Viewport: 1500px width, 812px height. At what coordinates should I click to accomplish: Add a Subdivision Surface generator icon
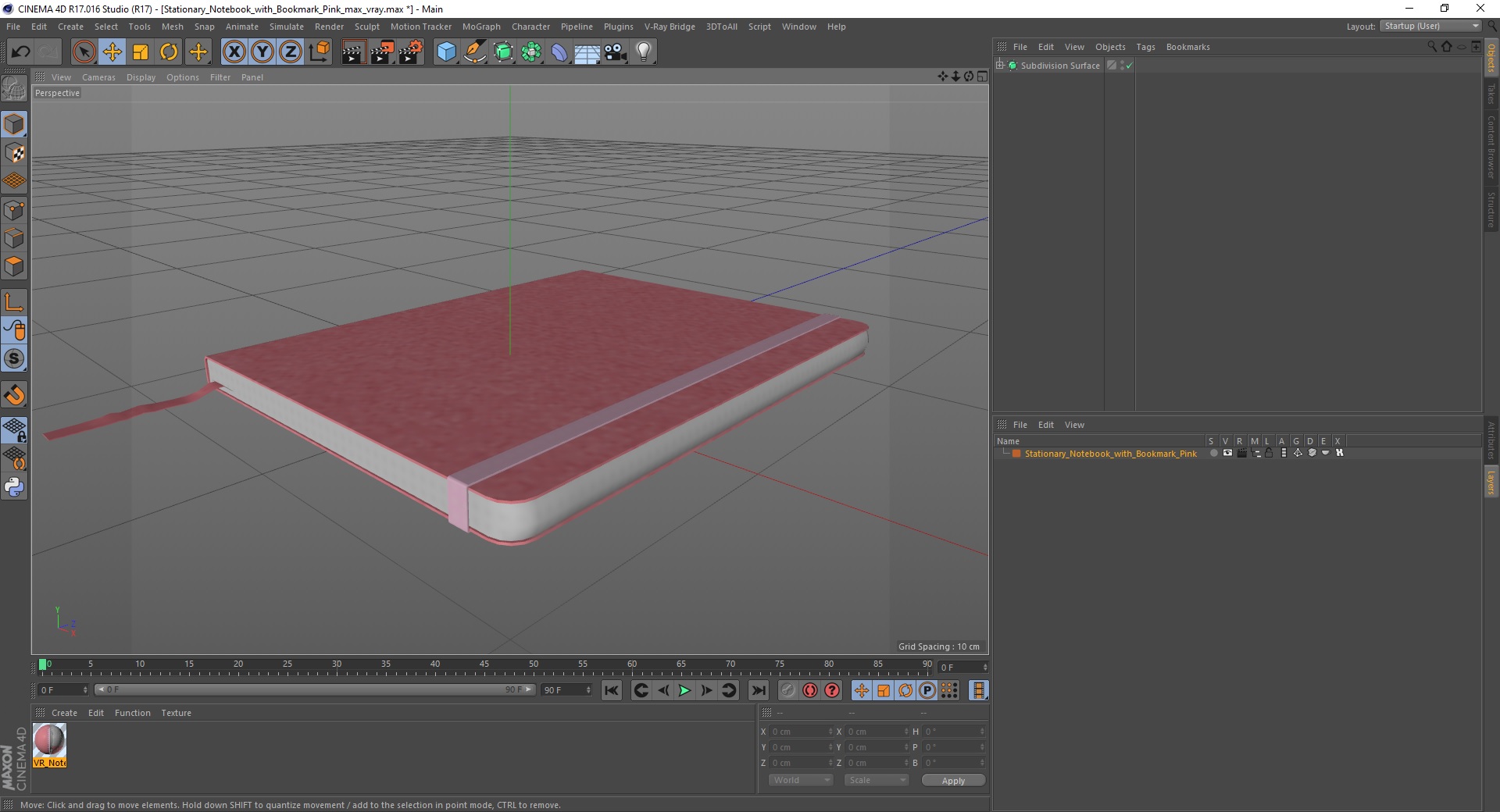point(504,52)
